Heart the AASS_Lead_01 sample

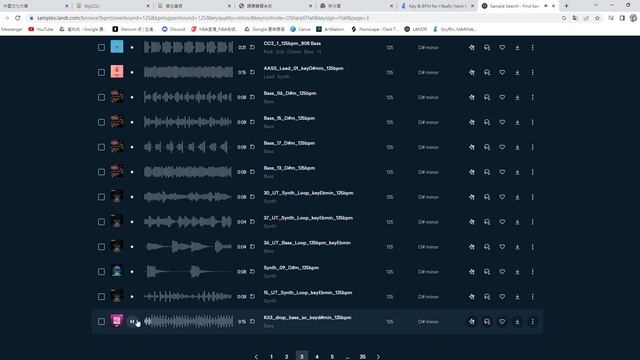tap(502, 72)
